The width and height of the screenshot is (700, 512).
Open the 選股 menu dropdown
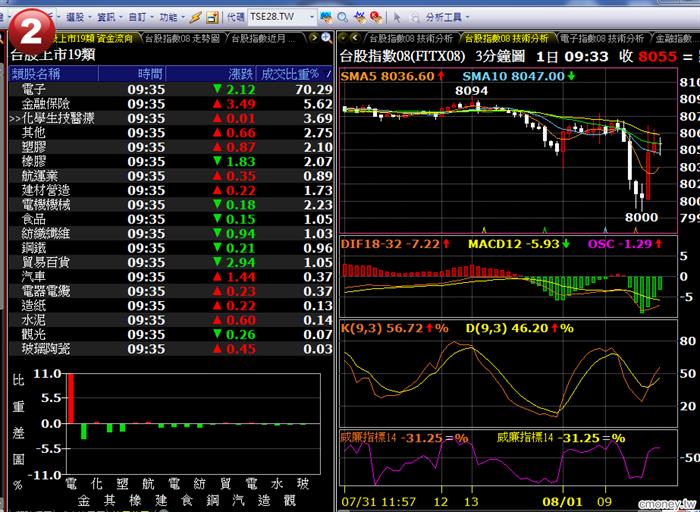(x=79, y=17)
